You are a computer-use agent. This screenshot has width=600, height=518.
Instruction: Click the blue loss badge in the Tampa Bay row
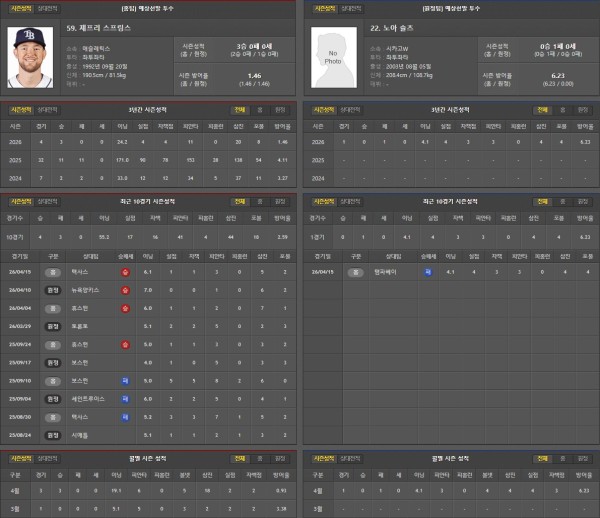[x=427, y=271]
